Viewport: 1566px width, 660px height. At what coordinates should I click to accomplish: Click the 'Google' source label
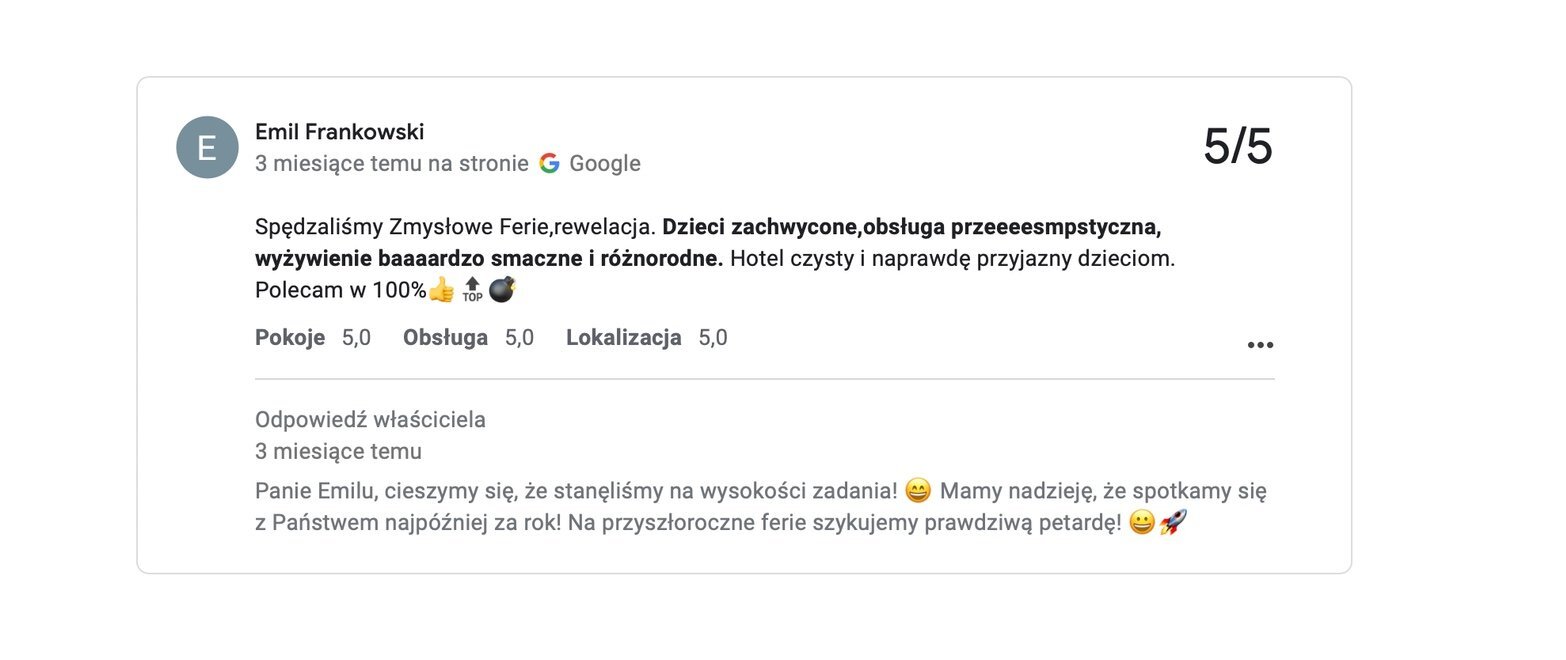pos(605,163)
